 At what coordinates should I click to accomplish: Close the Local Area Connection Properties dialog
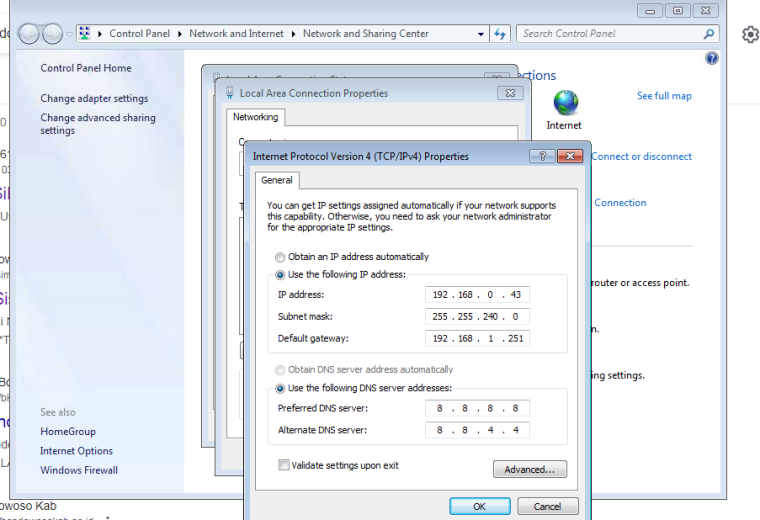[510, 93]
